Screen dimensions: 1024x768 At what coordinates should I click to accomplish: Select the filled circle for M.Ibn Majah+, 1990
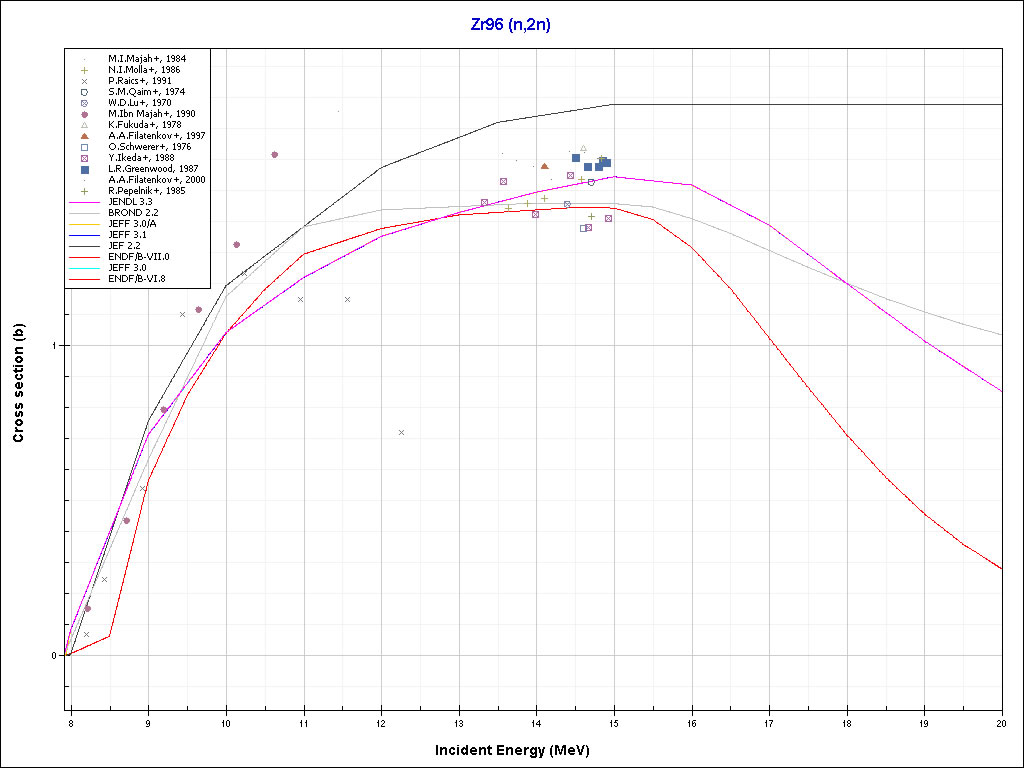(85, 114)
